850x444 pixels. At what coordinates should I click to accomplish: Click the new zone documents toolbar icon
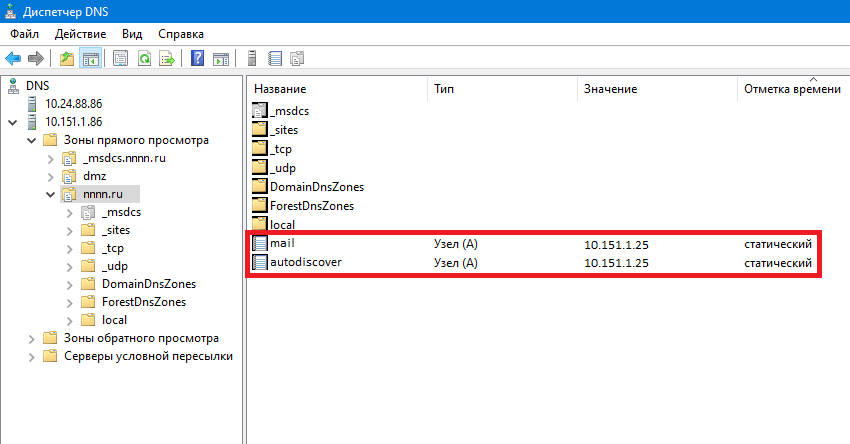pyautogui.click(x=297, y=58)
